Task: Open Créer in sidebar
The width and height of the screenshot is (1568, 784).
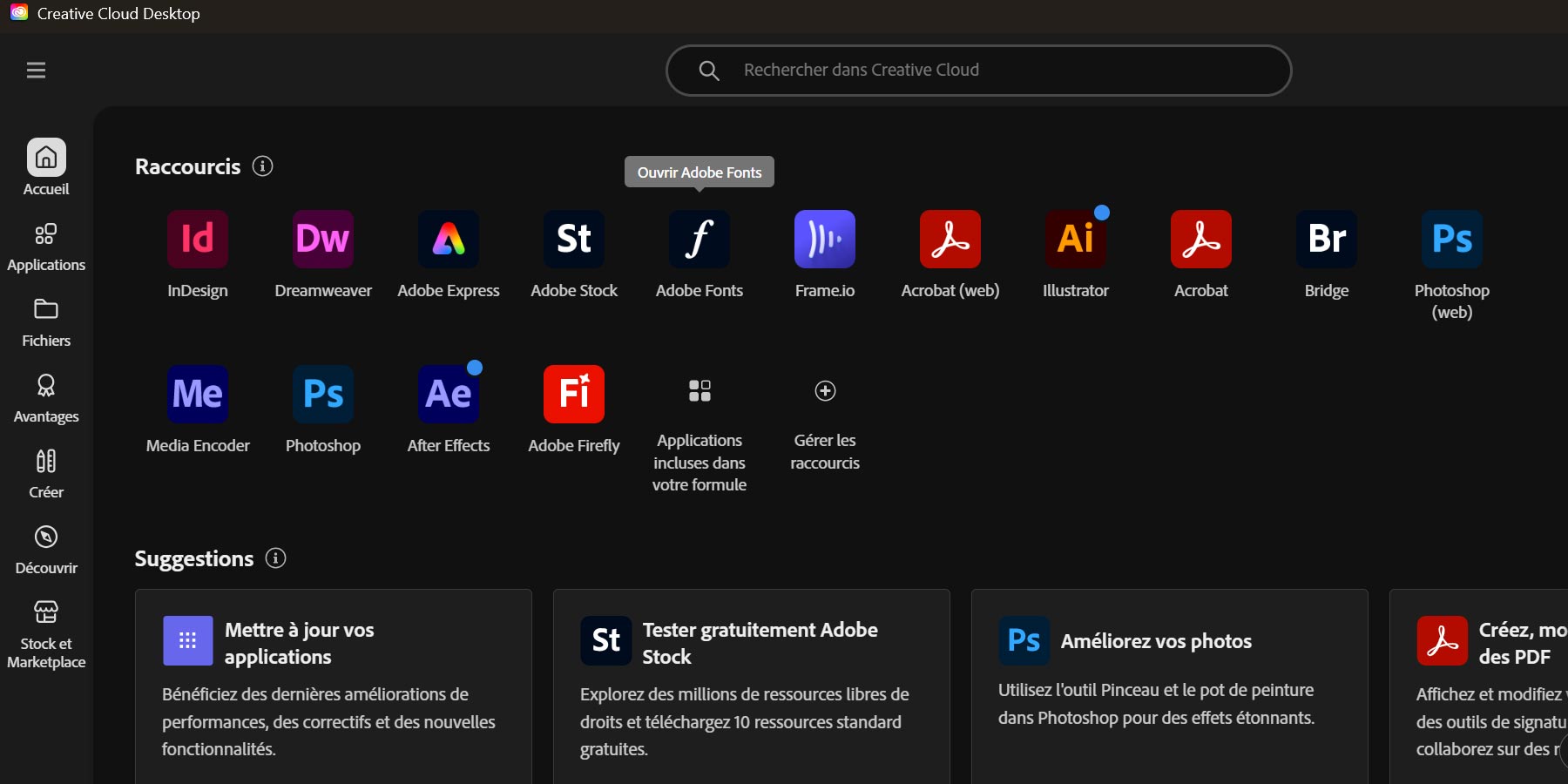Action: pyautogui.click(x=46, y=475)
